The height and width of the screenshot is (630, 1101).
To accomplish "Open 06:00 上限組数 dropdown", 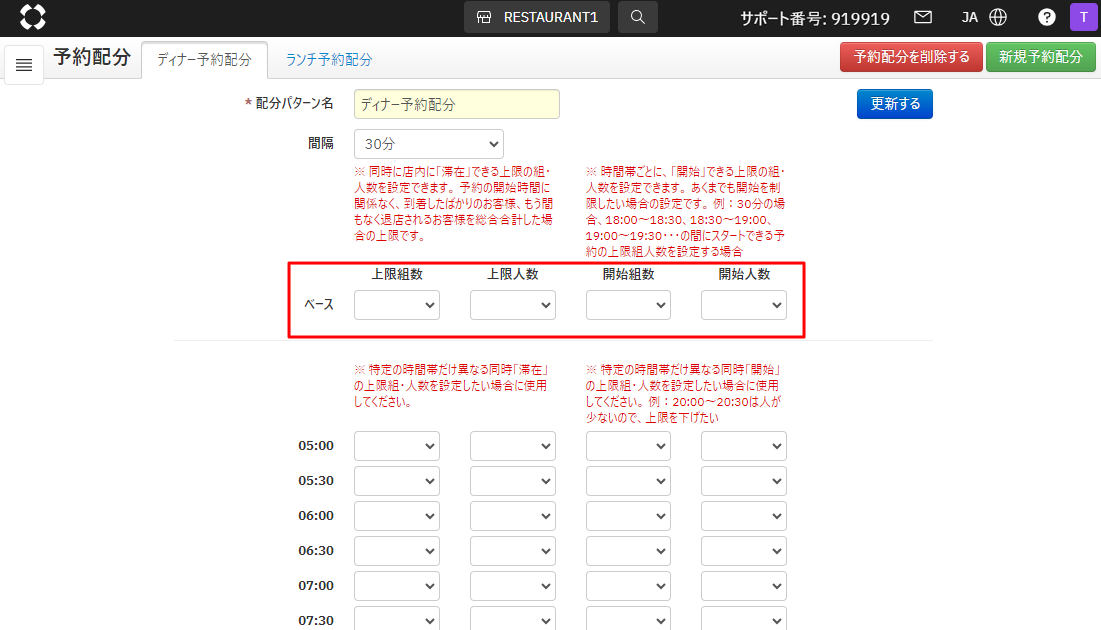I will tap(397, 516).
